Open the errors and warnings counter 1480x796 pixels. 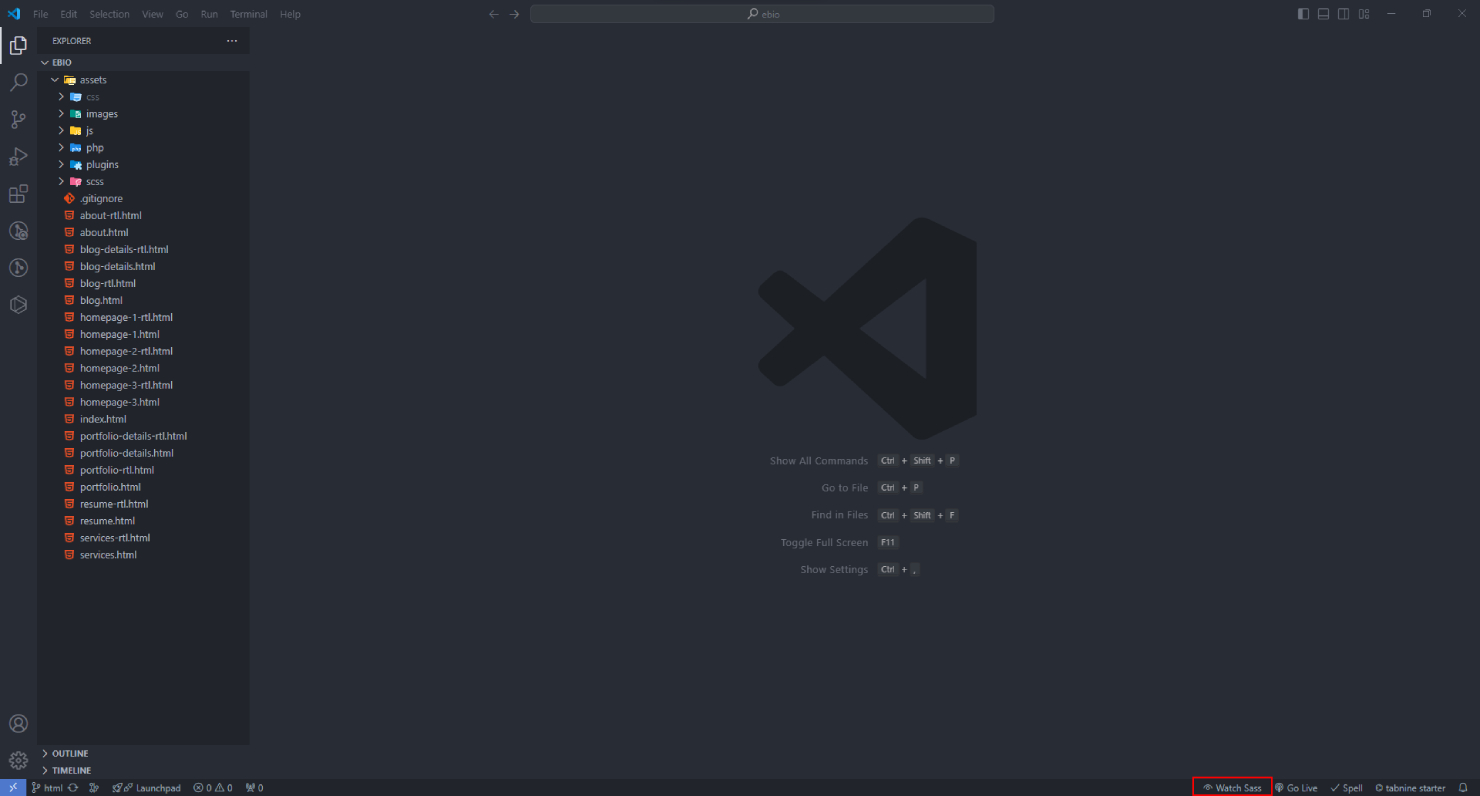pyautogui.click(x=213, y=788)
